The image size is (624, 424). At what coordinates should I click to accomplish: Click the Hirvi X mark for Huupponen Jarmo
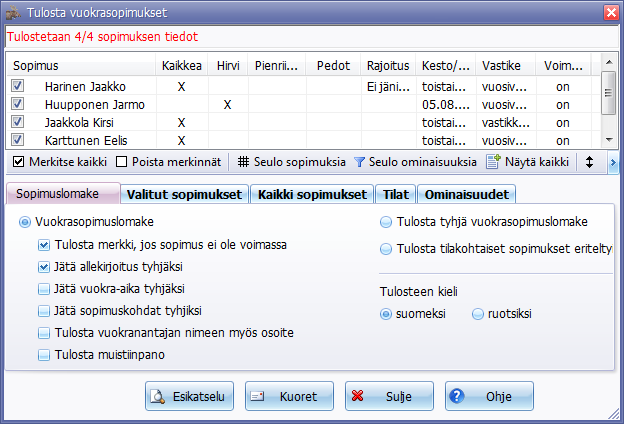click(x=227, y=105)
